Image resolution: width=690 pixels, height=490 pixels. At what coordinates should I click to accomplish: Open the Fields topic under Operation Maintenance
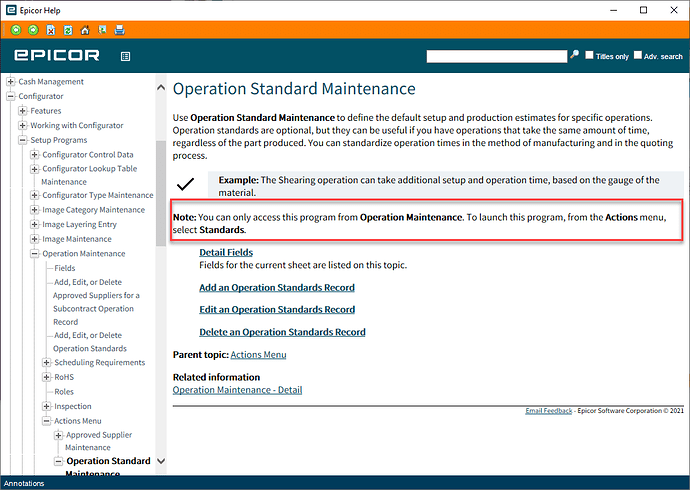(x=65, y=268)
